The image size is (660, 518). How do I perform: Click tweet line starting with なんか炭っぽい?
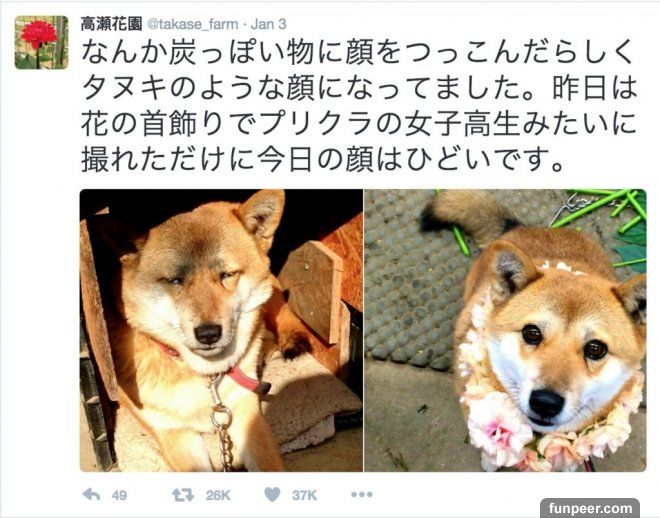(x=357, y=53)
